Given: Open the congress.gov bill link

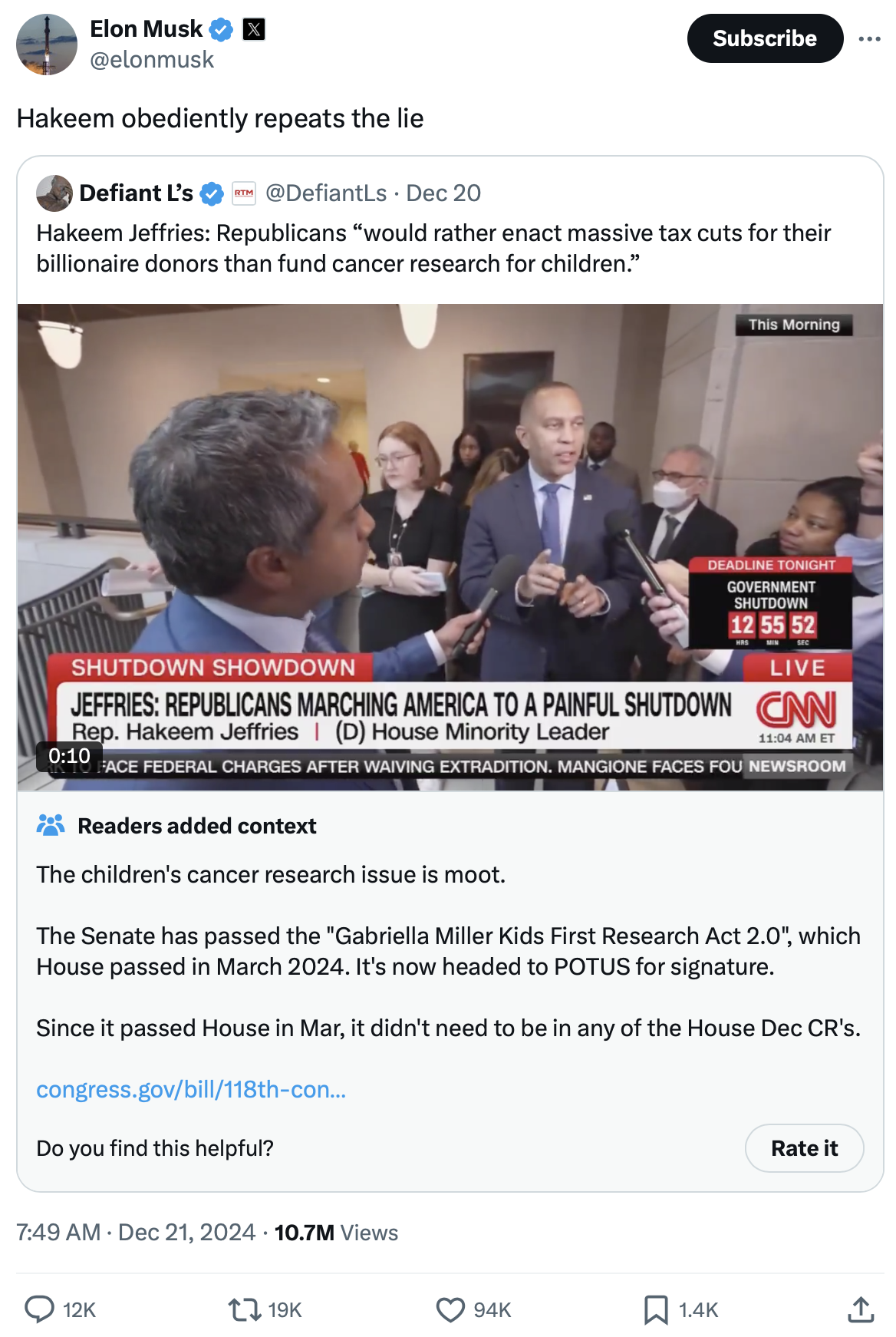Looking at the screenshot, I should click(191, 1089).
